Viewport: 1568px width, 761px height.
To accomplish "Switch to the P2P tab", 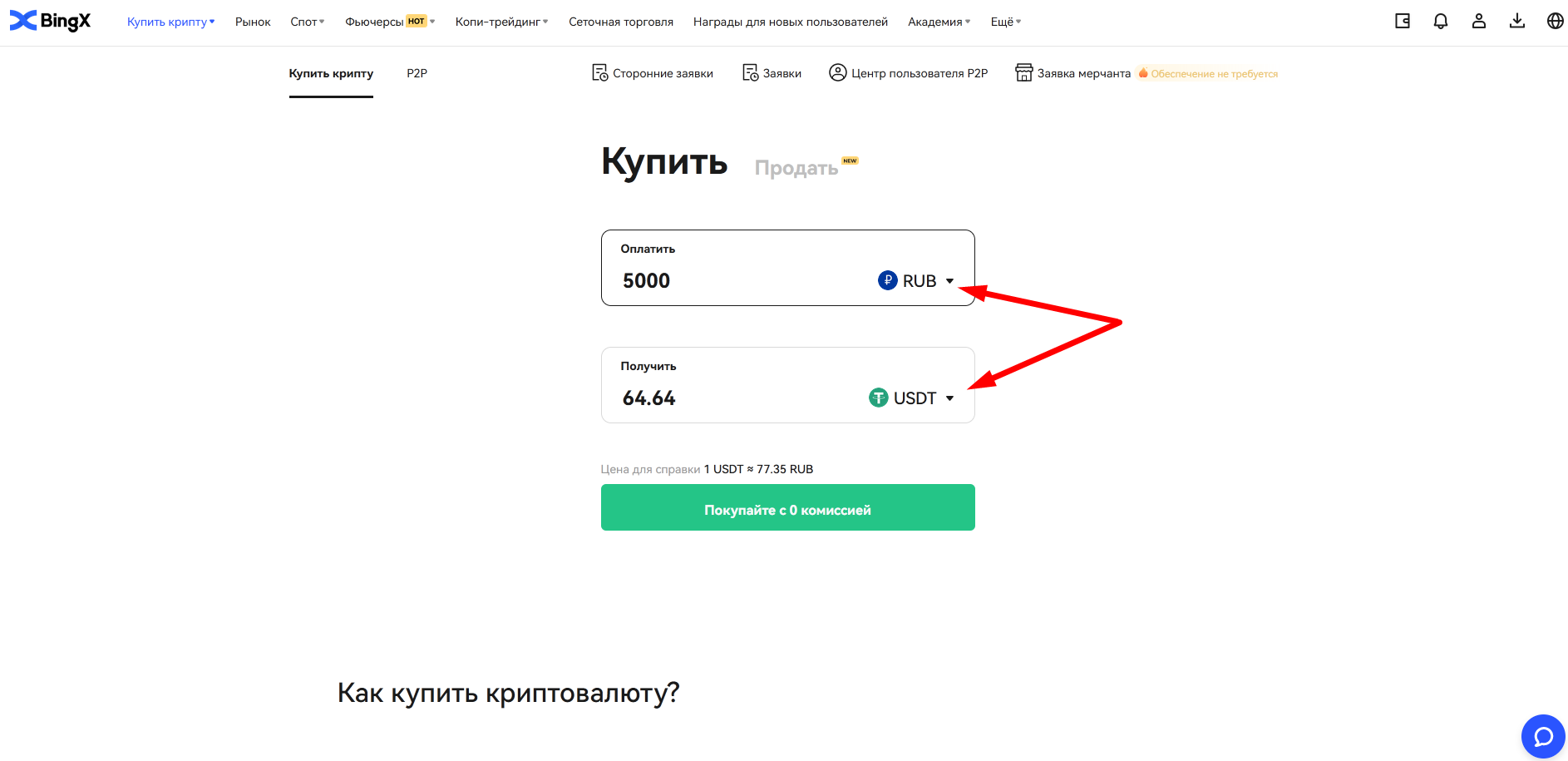I will click(x=417, y=73).
